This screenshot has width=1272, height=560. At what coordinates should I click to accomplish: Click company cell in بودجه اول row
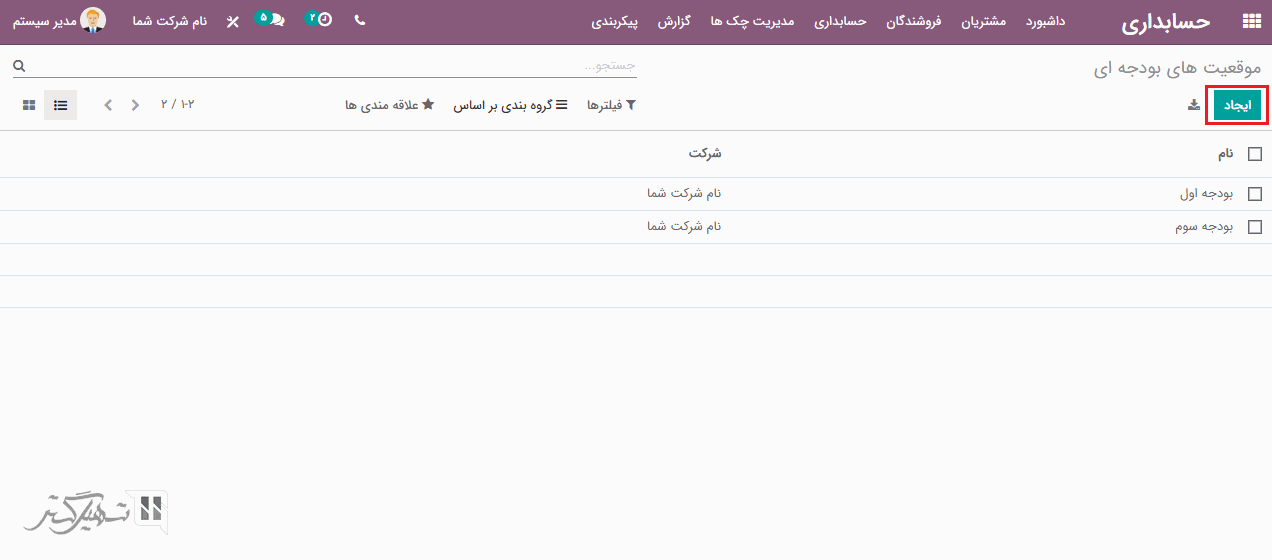click(x=684, y=194)
